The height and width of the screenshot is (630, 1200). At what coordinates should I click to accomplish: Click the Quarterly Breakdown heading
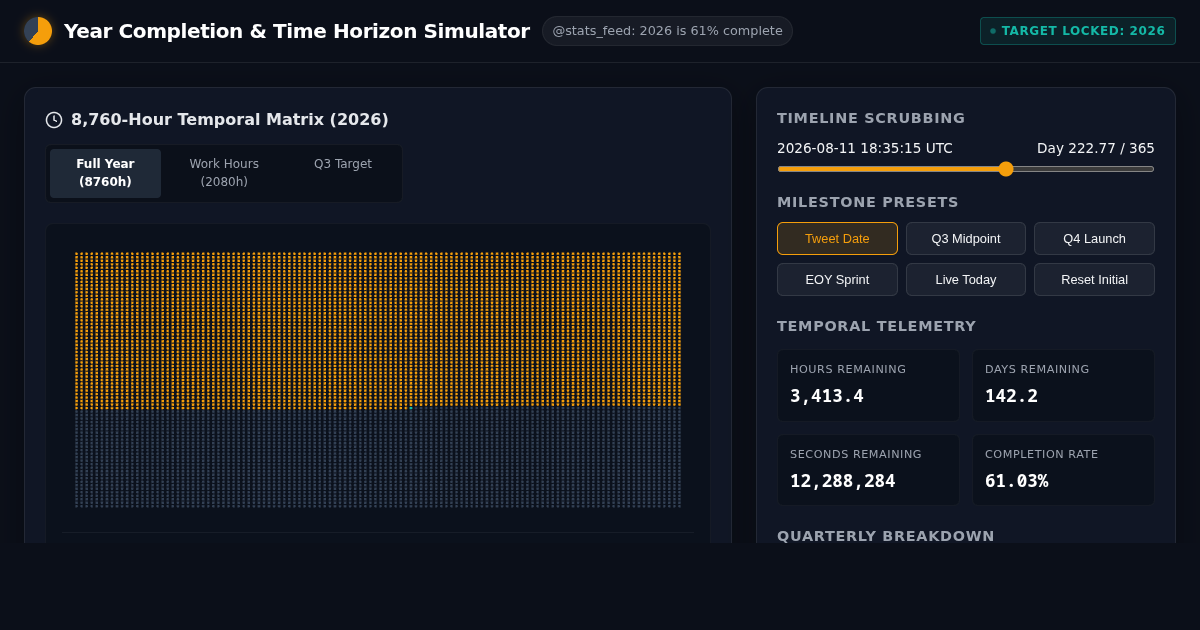tap(886, 536)
